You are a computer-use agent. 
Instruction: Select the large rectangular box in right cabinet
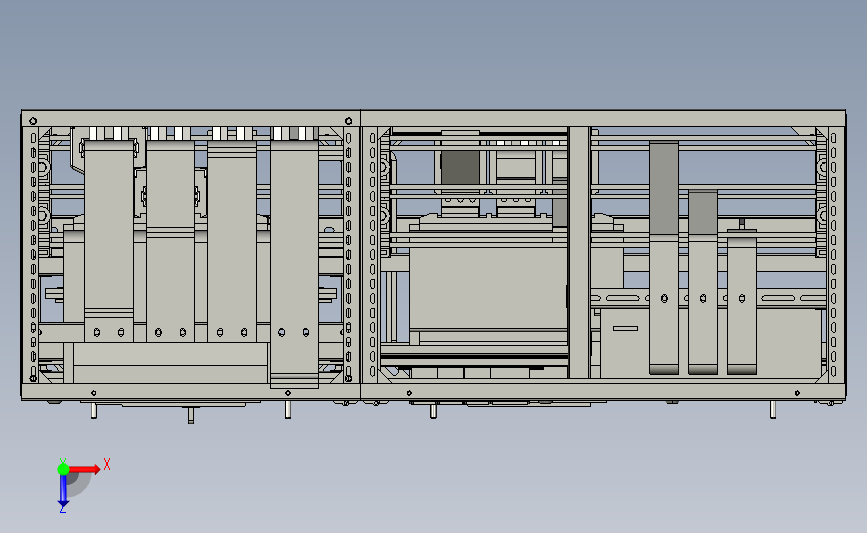tap(488, 289)
